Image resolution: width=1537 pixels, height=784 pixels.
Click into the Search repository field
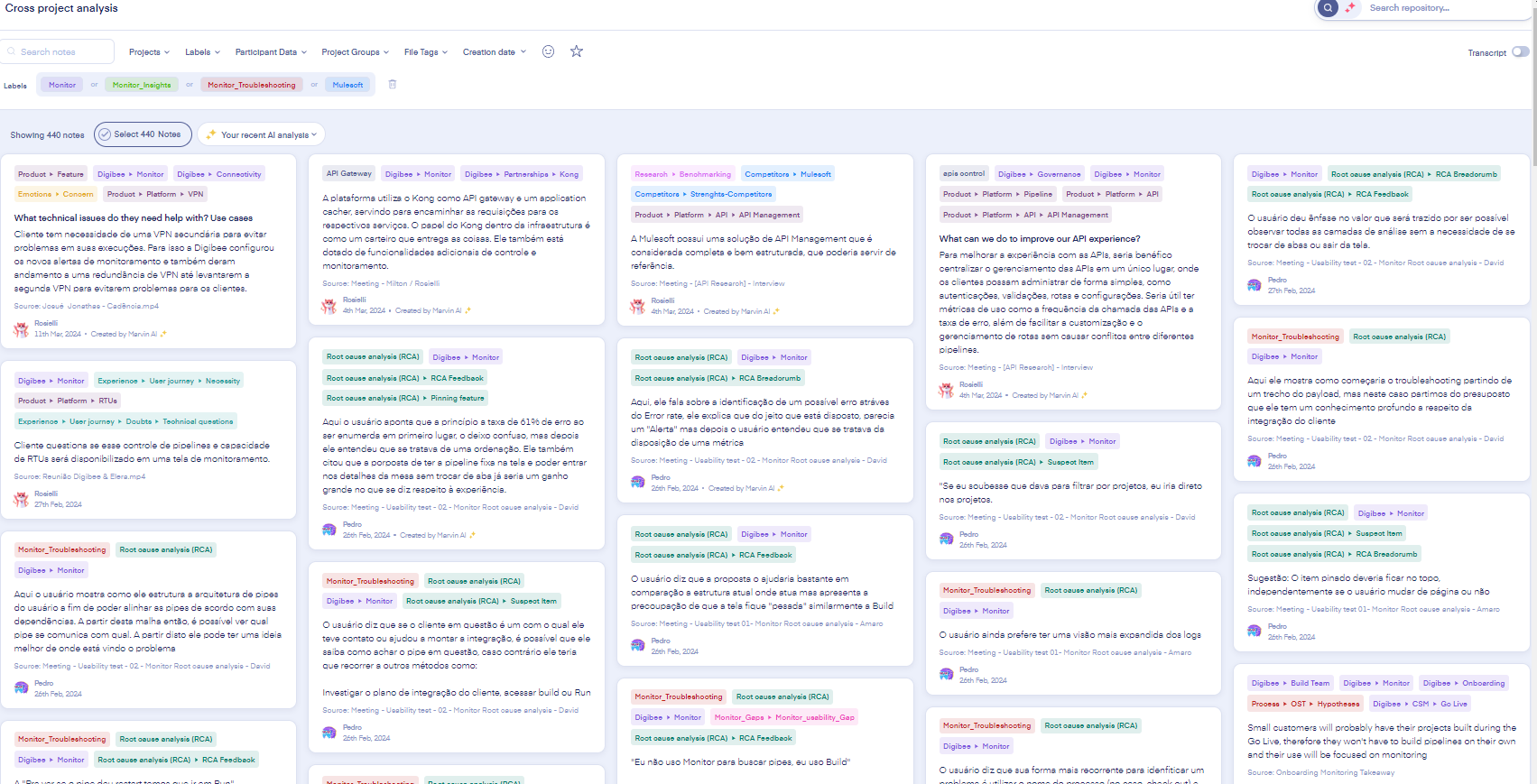click(x=1442, y=8)
